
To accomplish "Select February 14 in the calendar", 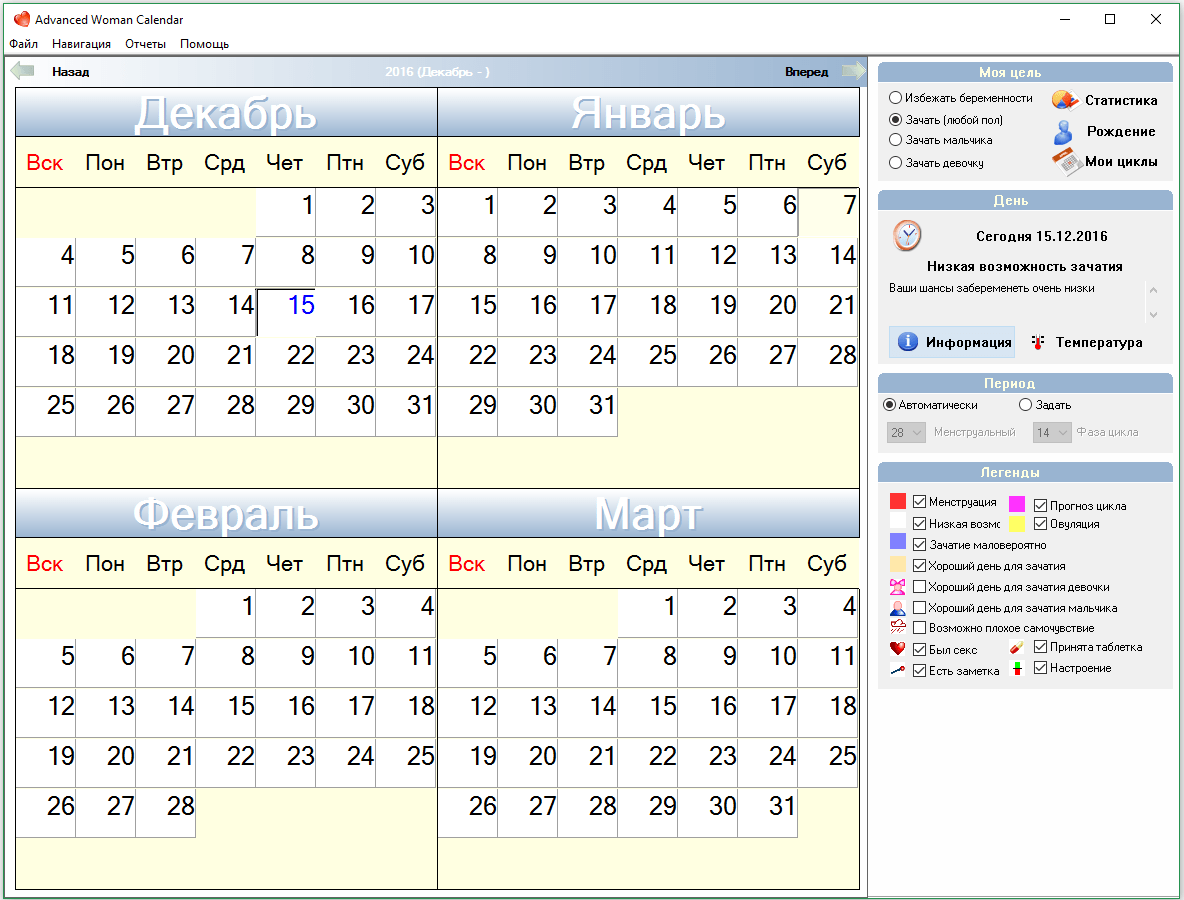I will point(165,712).
